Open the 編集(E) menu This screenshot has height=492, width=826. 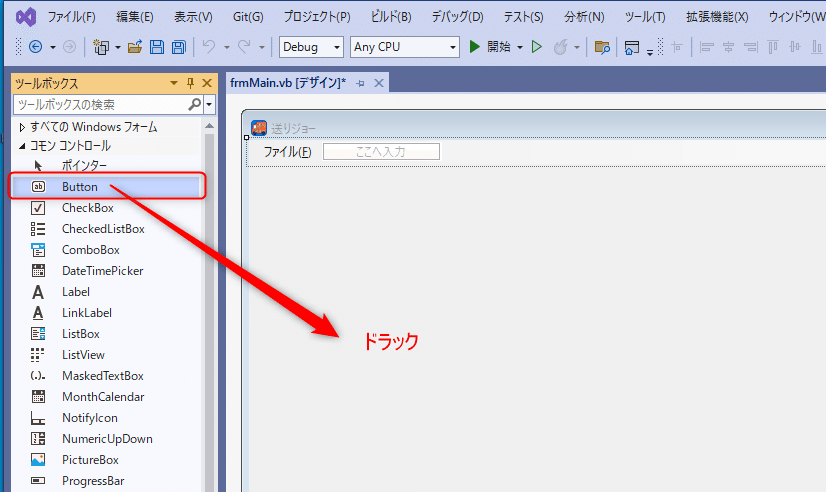pos(135,17)
